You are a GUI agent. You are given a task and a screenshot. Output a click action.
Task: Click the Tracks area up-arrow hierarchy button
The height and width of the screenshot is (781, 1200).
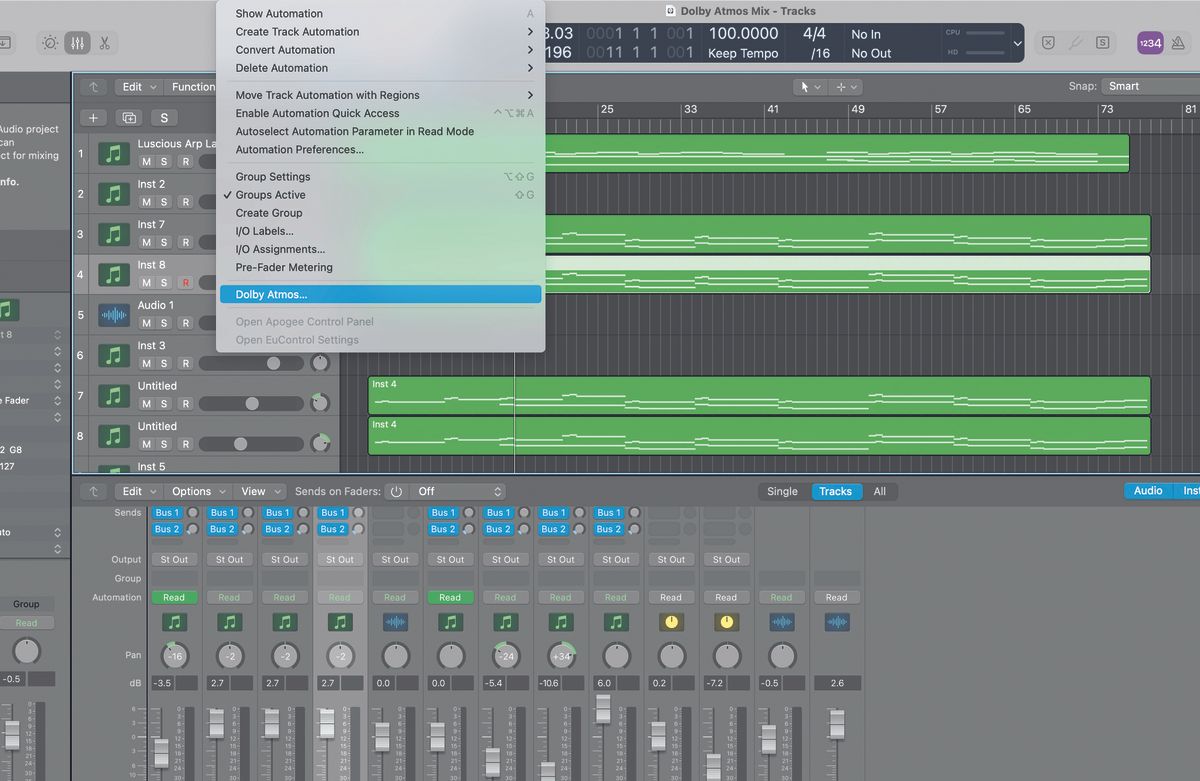(x=94, y=87)
